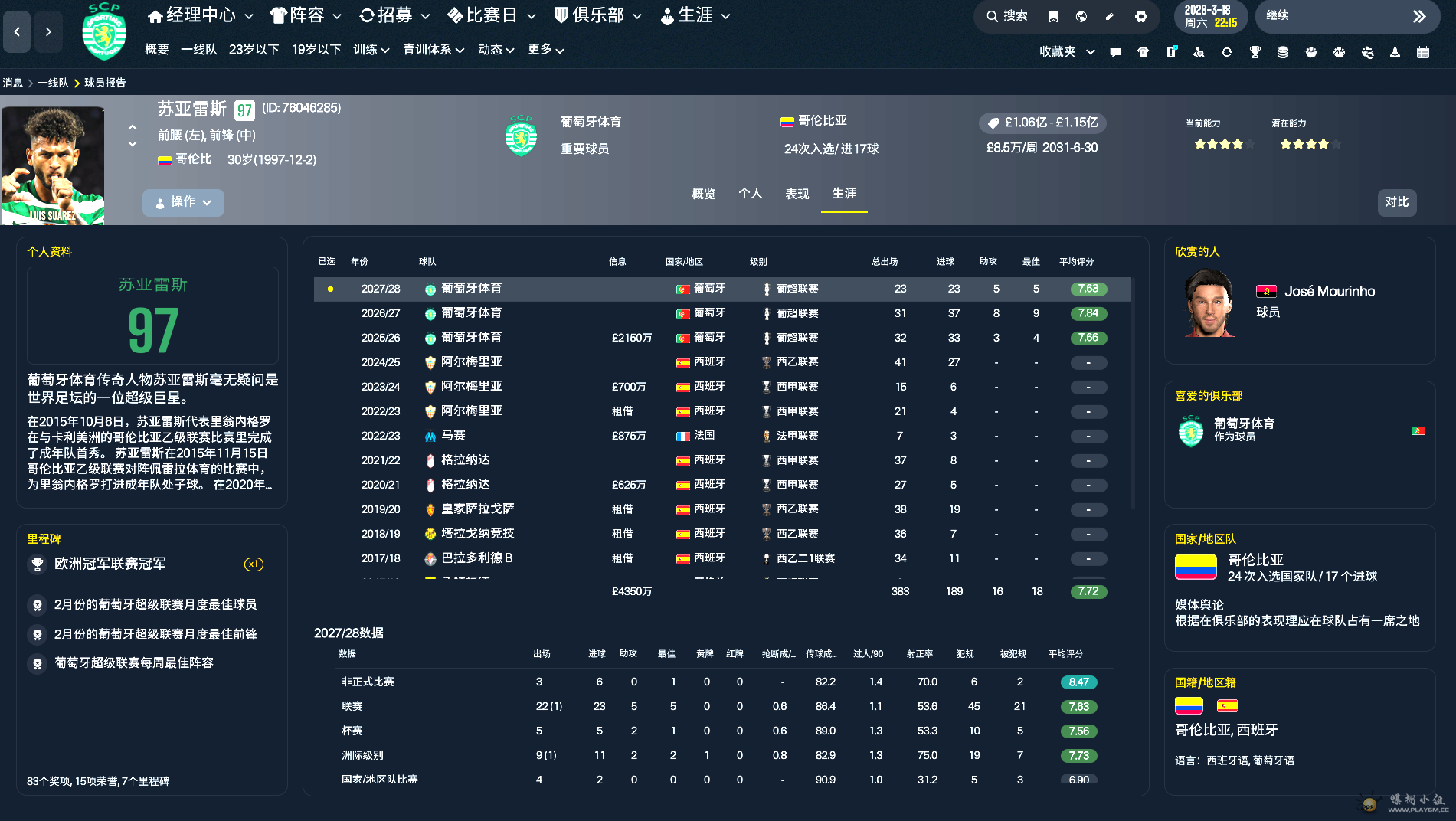Click the player portrait photo
This screenshot has height=821, width=1456.
(53, 165)
